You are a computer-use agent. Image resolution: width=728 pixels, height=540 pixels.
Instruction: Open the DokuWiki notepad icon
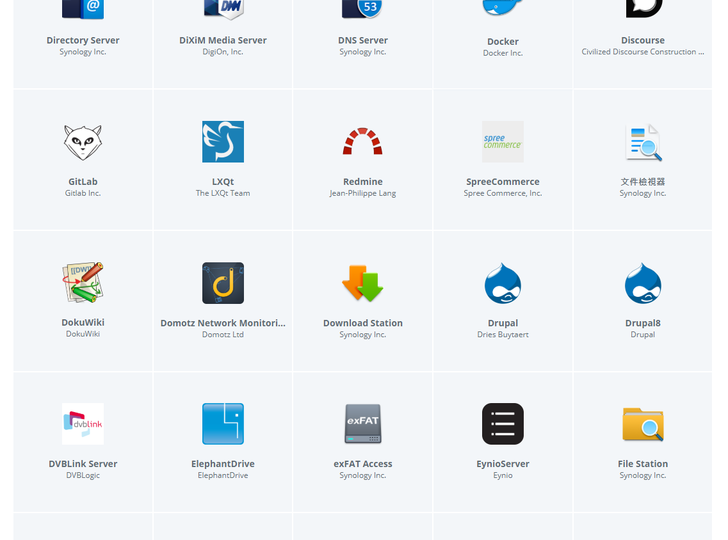[x=83, y=283]
